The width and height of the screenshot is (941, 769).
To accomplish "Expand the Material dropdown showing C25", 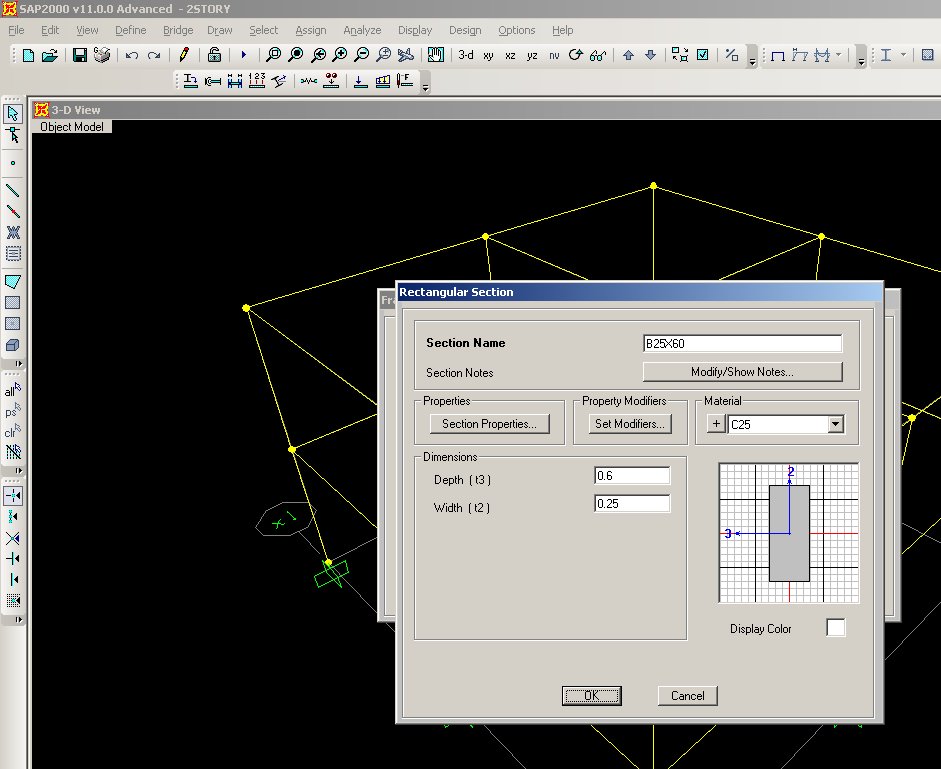I will (835, 424).
